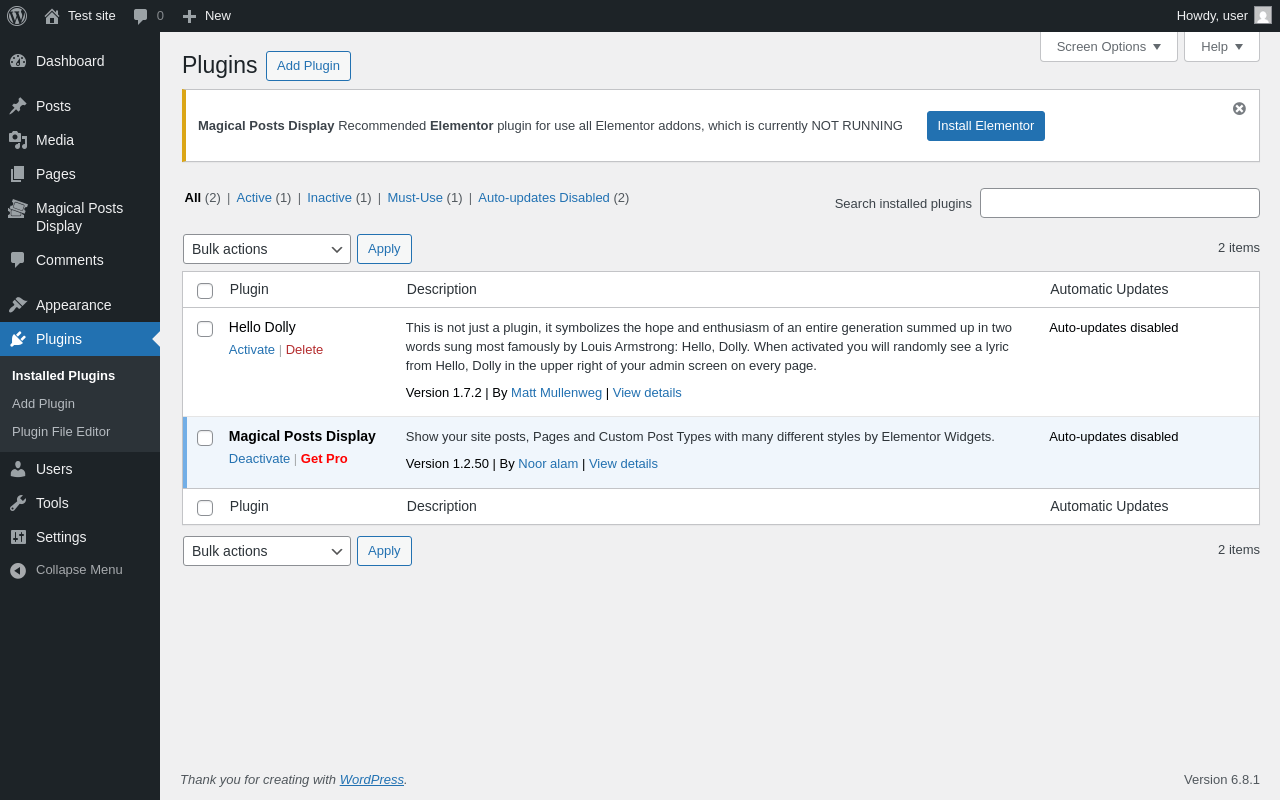Open Test site link in admin bar
Screen dimensions: 1280x800
[80, 16]
